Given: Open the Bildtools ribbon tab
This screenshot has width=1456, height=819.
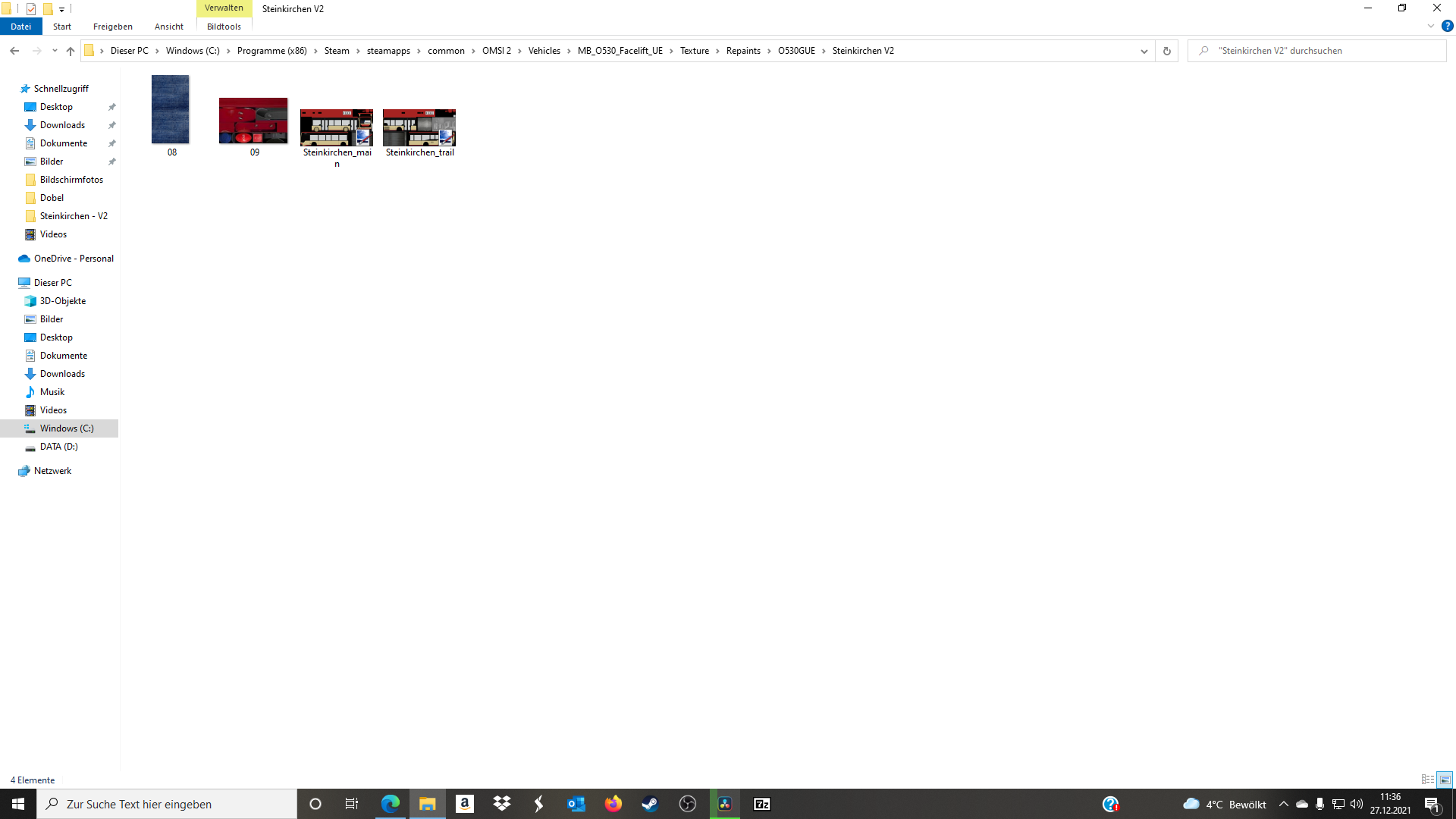Looking at the screenshot, I should pos(224,27).
